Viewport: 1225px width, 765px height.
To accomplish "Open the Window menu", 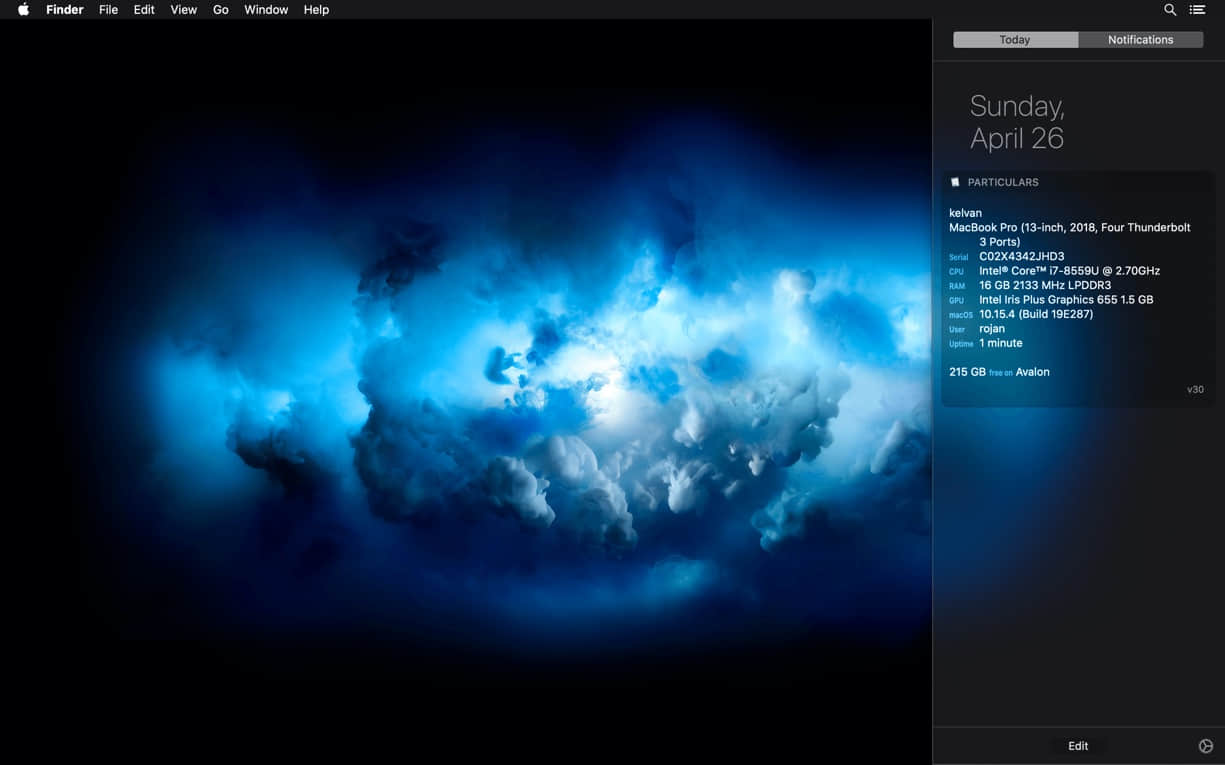I will point(266,10).
